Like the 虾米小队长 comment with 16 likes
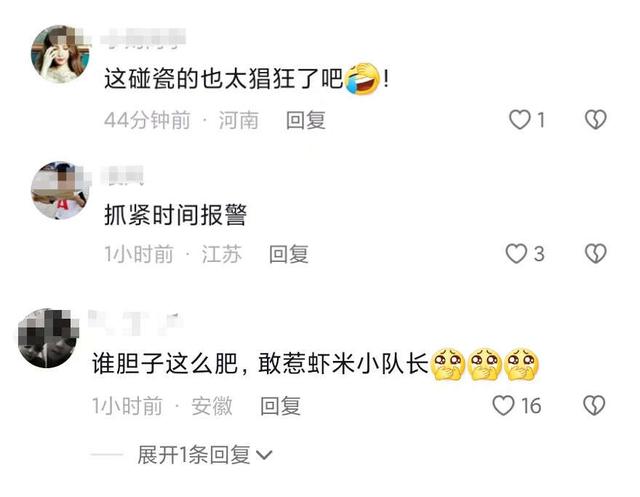 point(503,405)
